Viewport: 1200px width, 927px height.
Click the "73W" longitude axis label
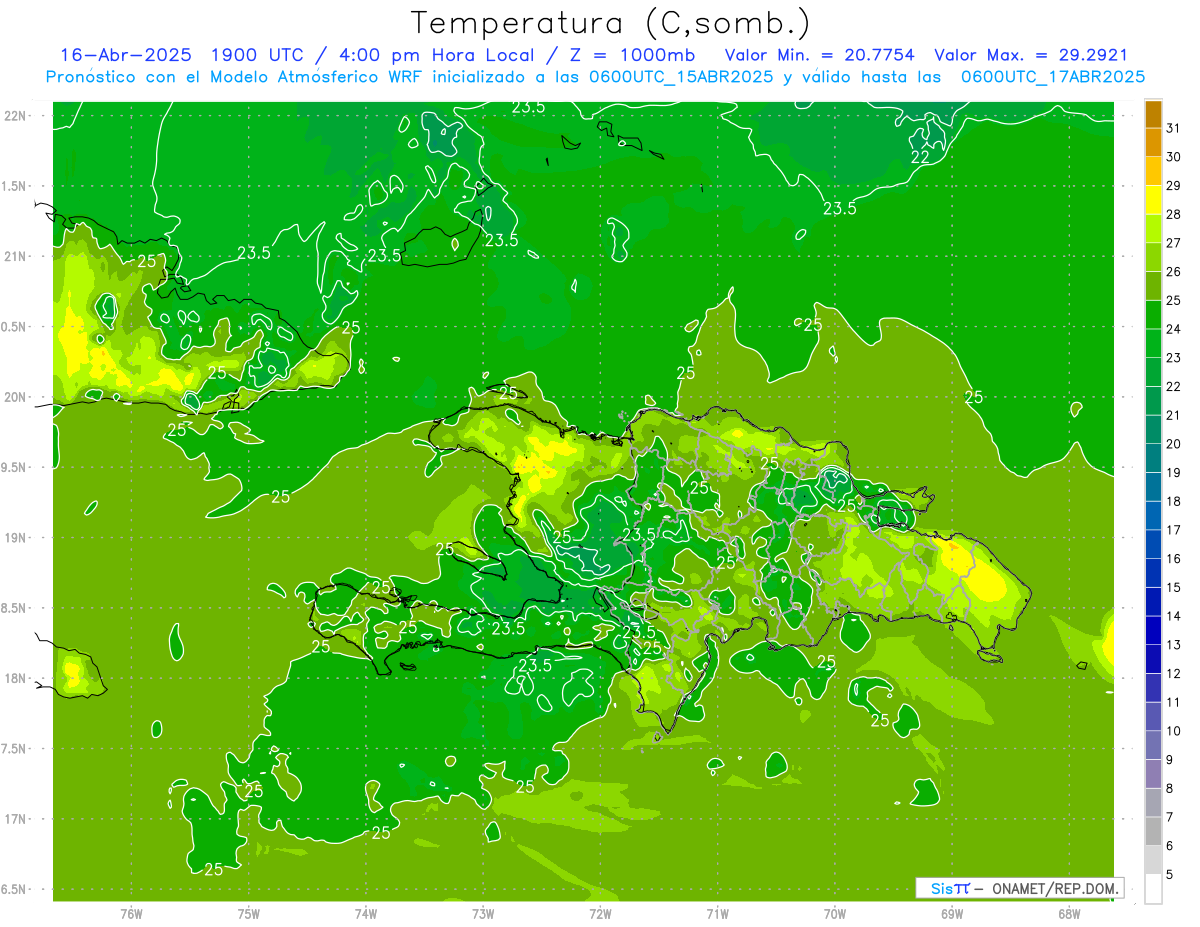tap(483, 914)
